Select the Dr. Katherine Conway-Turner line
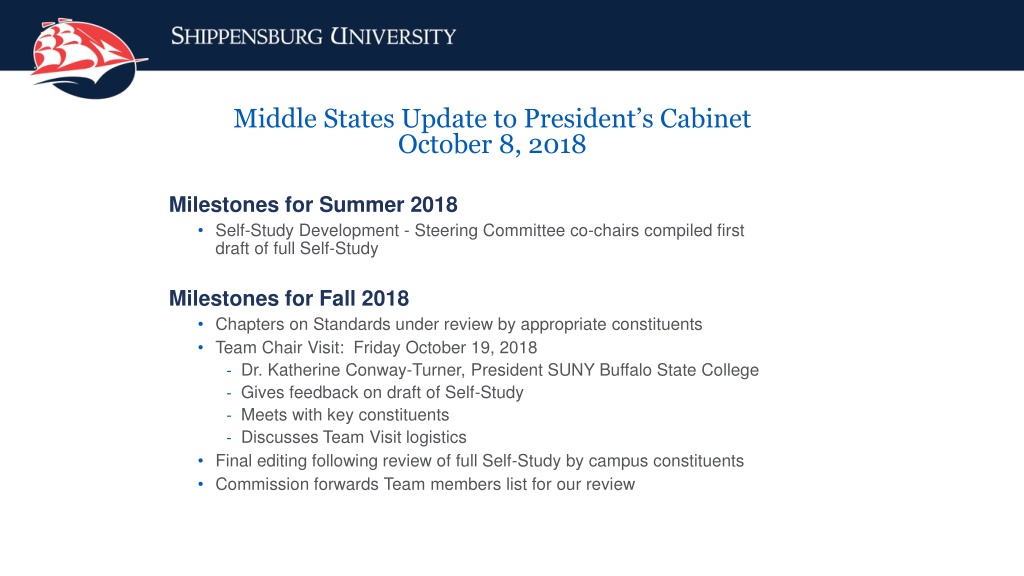The width and height of the screenshot is (1024, 576). (500, 370)
